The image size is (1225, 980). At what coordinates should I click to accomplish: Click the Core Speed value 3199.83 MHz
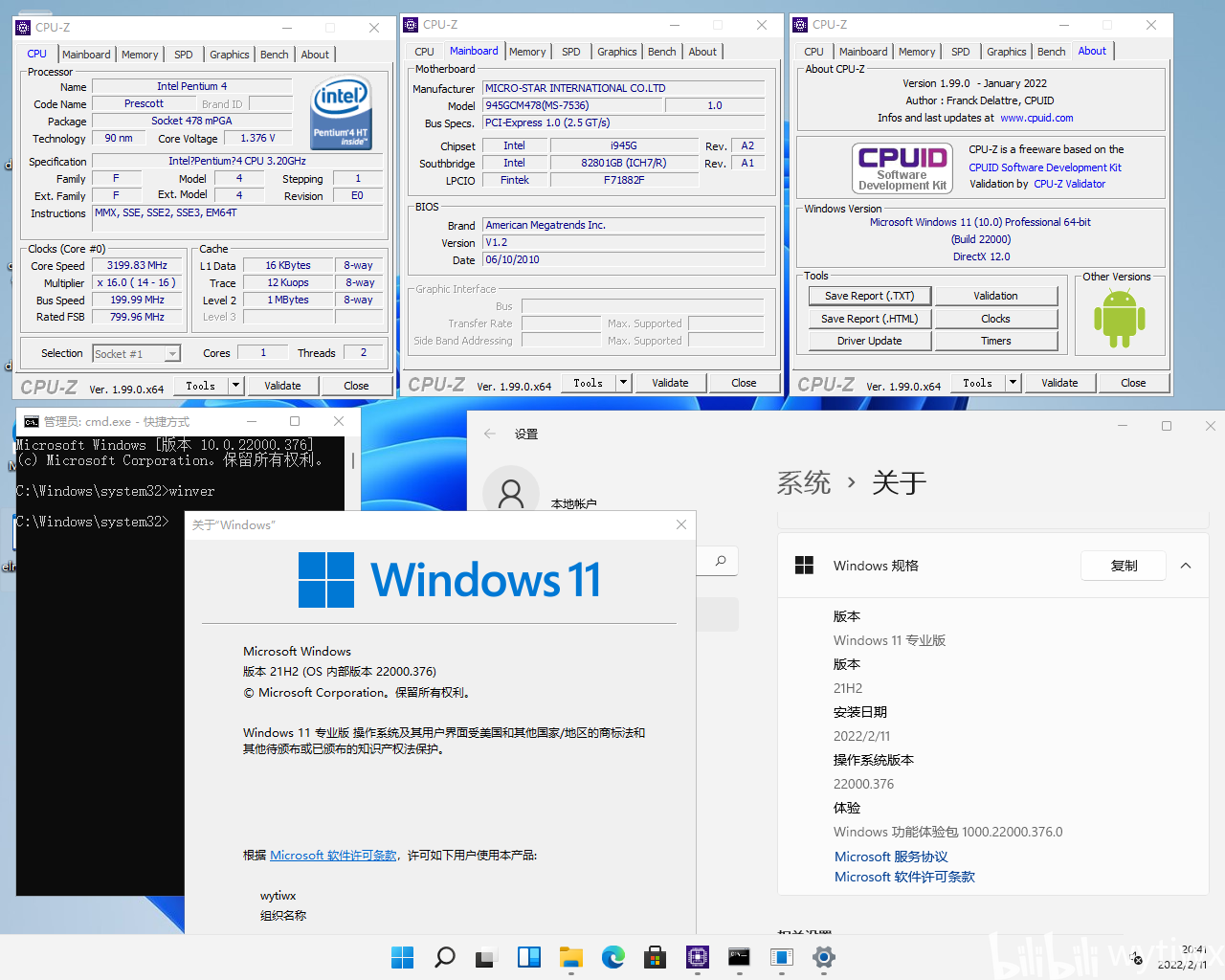pos(137,265)
